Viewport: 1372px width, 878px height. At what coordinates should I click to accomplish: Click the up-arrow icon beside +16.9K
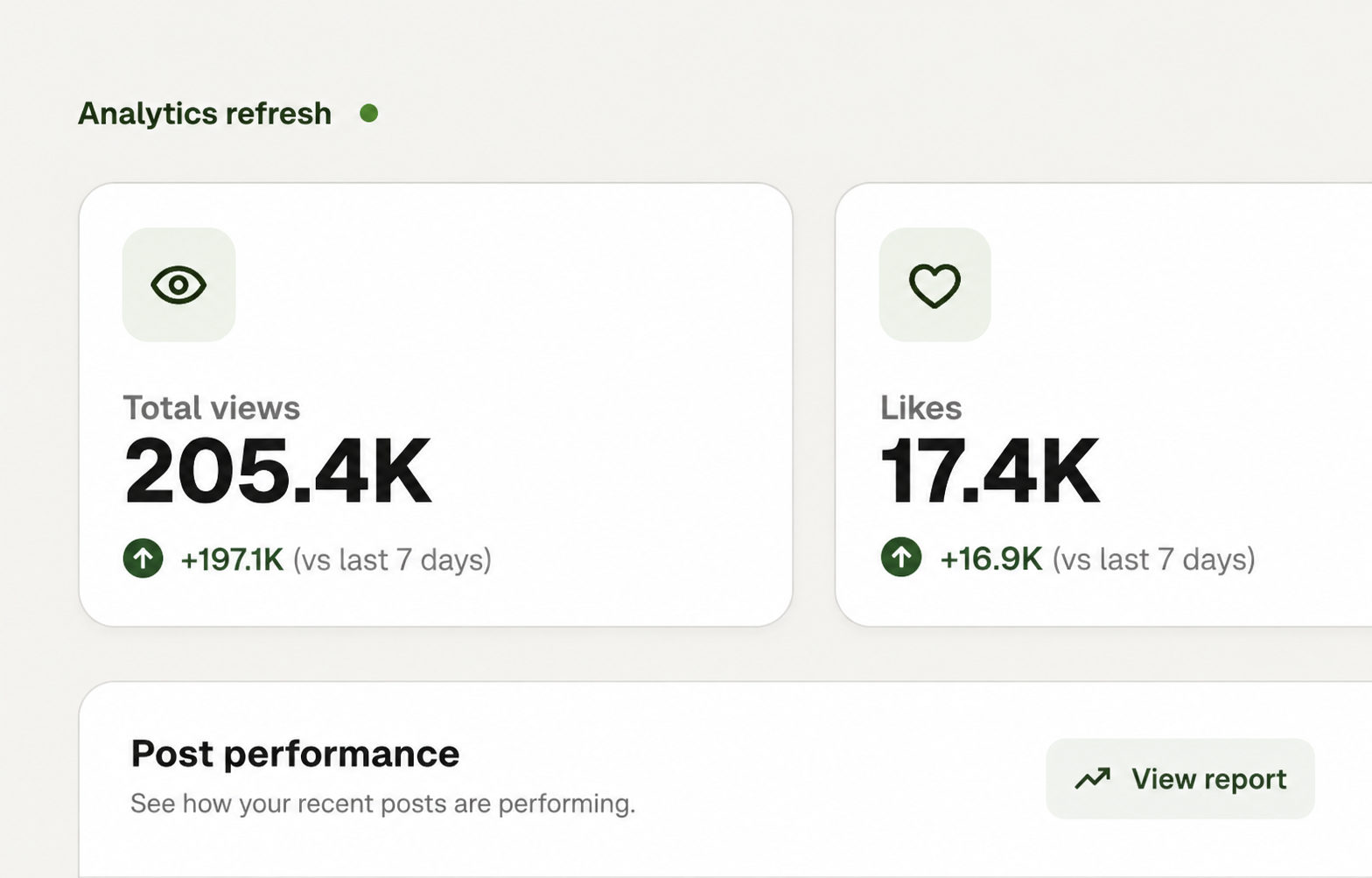click(901, 557)
